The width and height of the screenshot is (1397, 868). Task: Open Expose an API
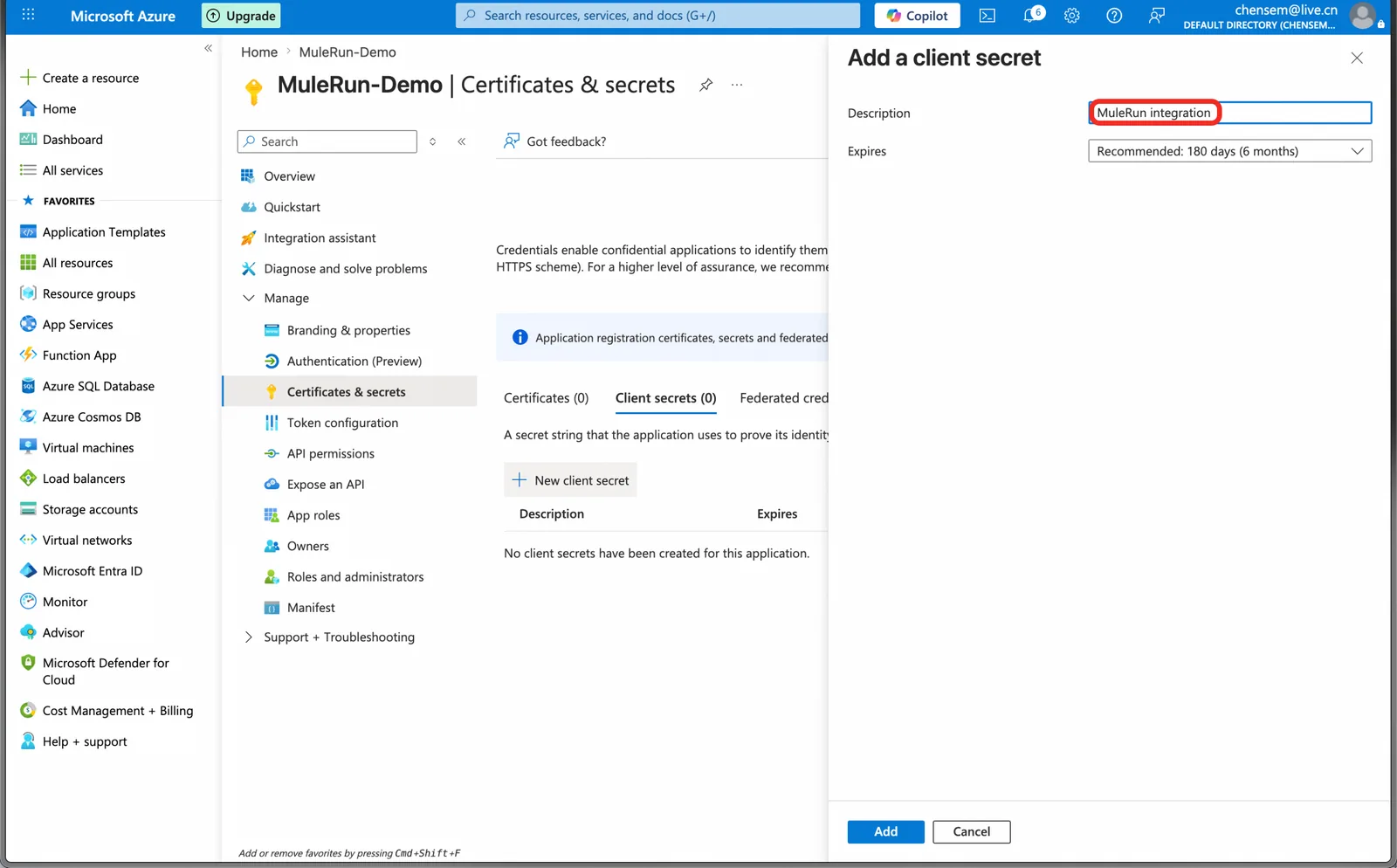(326, 485)
